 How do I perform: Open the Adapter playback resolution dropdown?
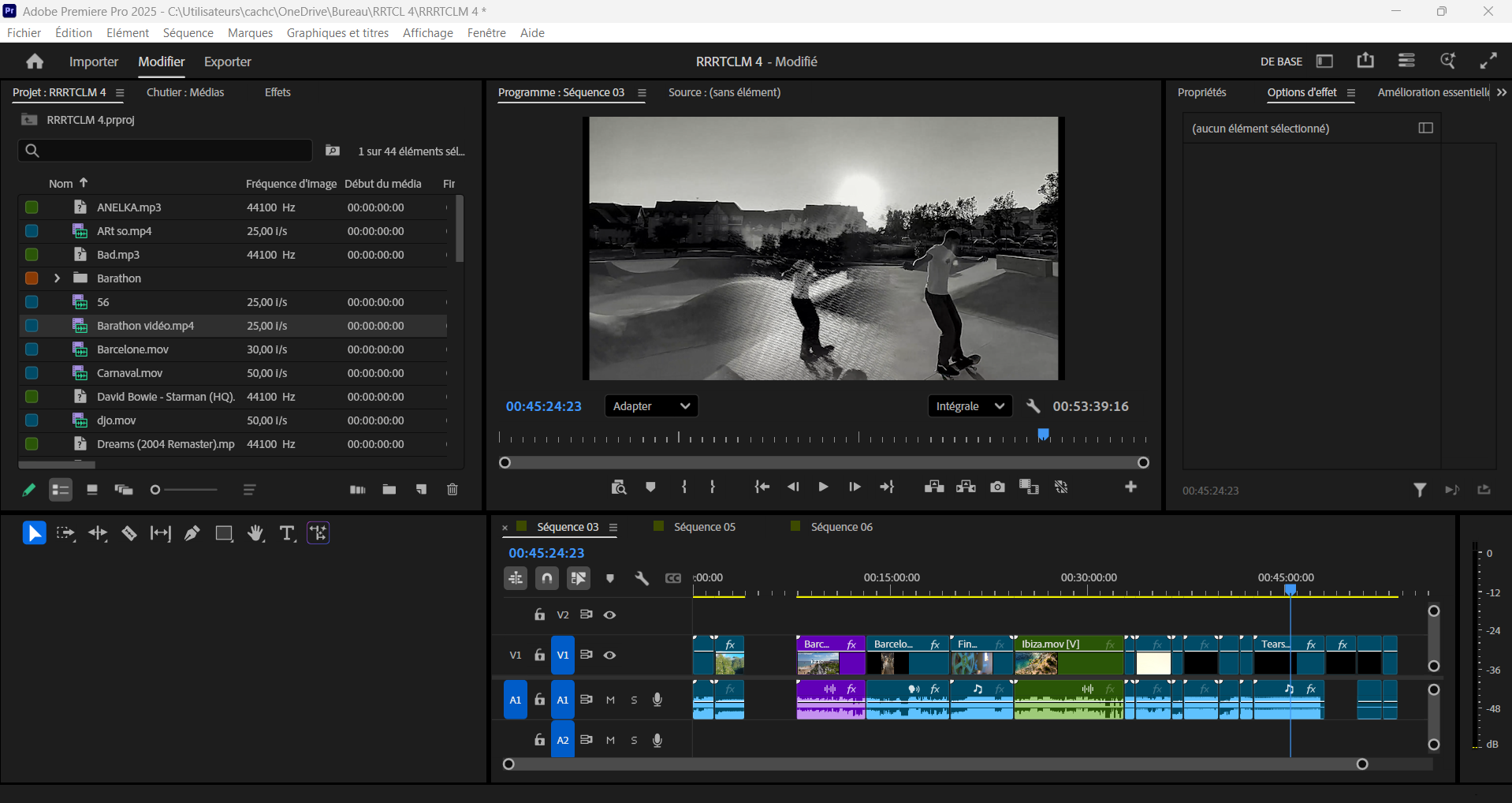tap(650, 405)
